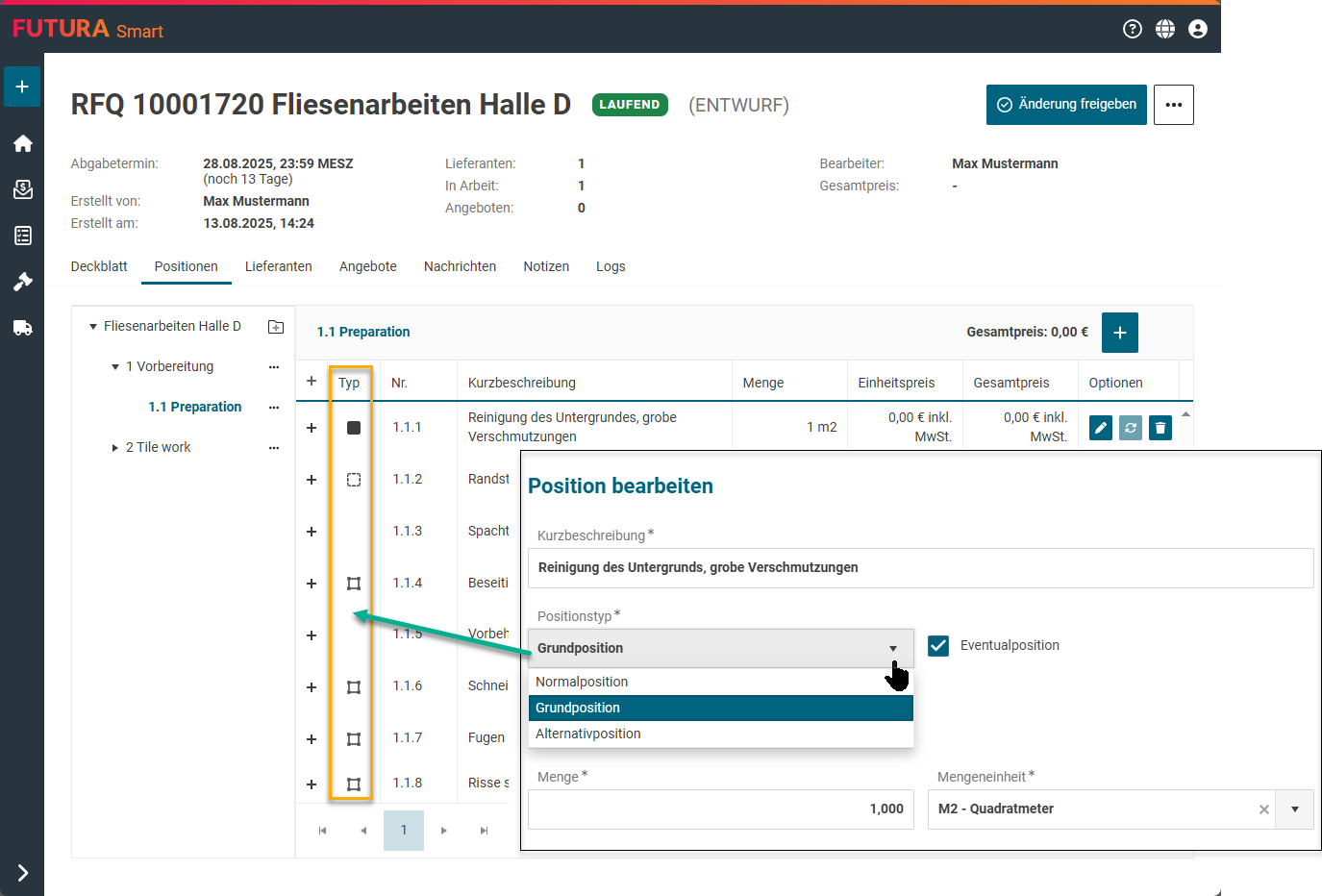The height and width of the screenshot is (896, 1322).
Task: Switch to the Lieferanten tab
Action: coord(278,266)
